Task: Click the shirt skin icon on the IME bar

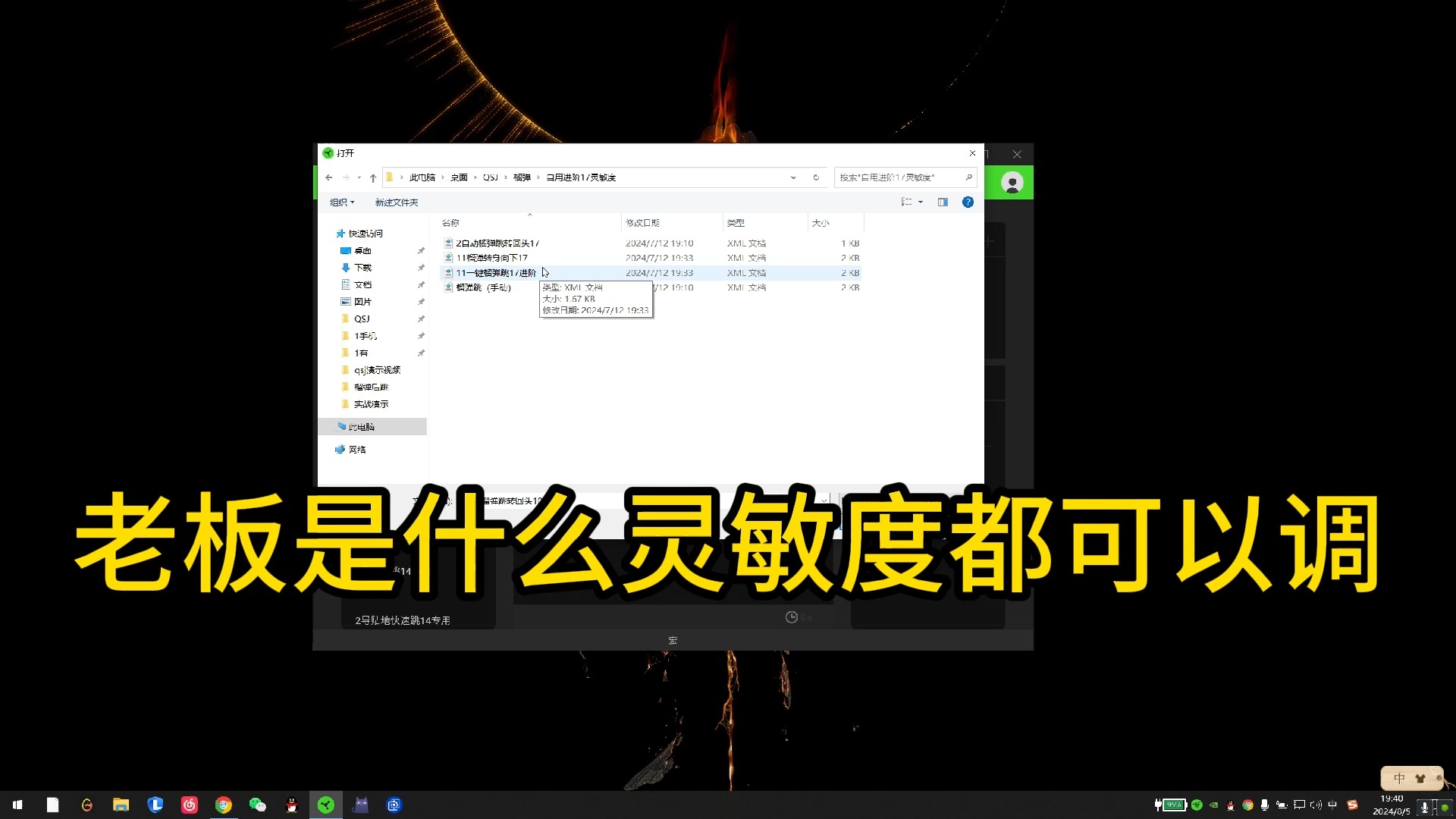Action: pyautogui.click(x=1420, y=778)
